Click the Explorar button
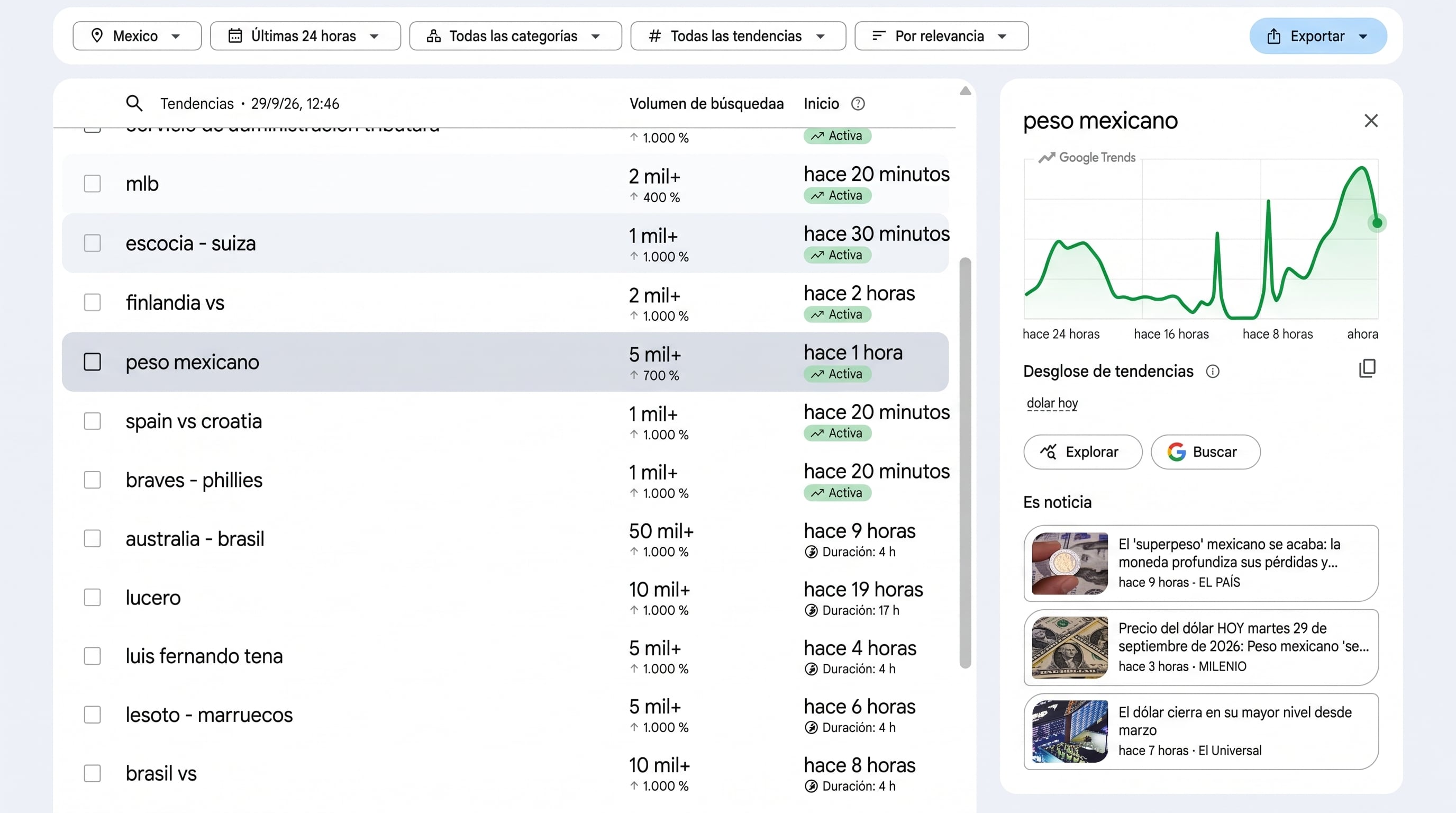1456x813 pixels. pyautogui.click(x=1082, y=451)
